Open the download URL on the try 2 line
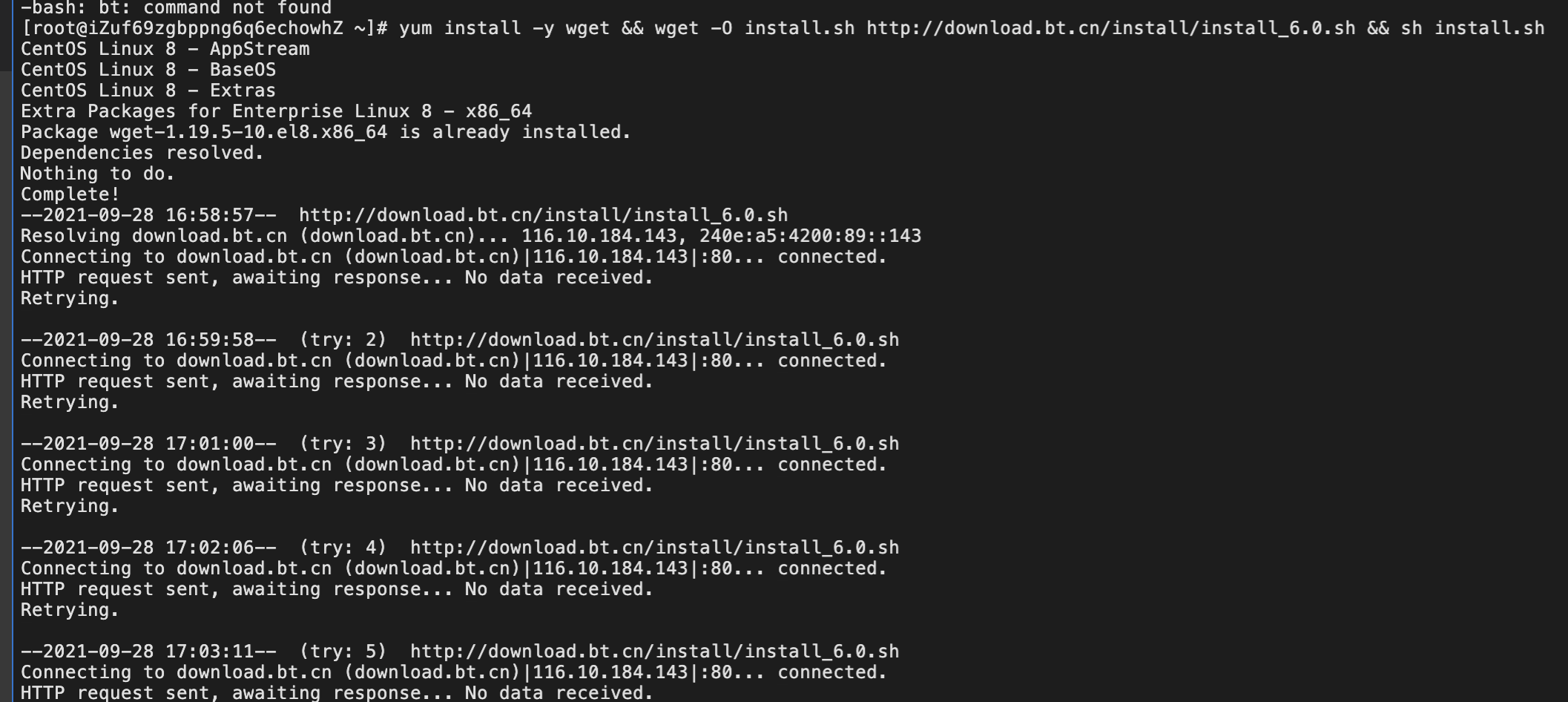This screenshot has height=702, width=1568. 654,340
